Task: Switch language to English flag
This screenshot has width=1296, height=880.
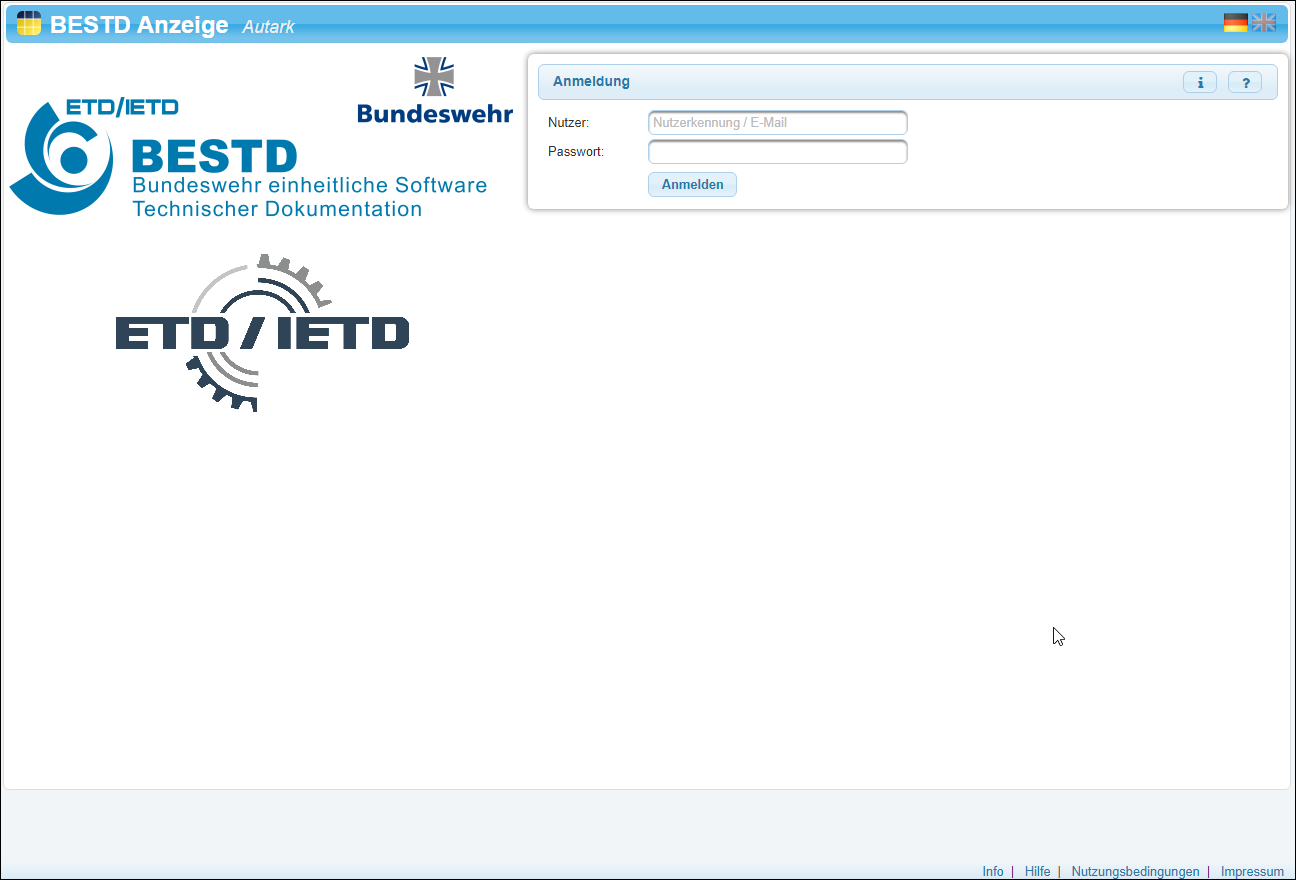Action: tap(1264, 22)
